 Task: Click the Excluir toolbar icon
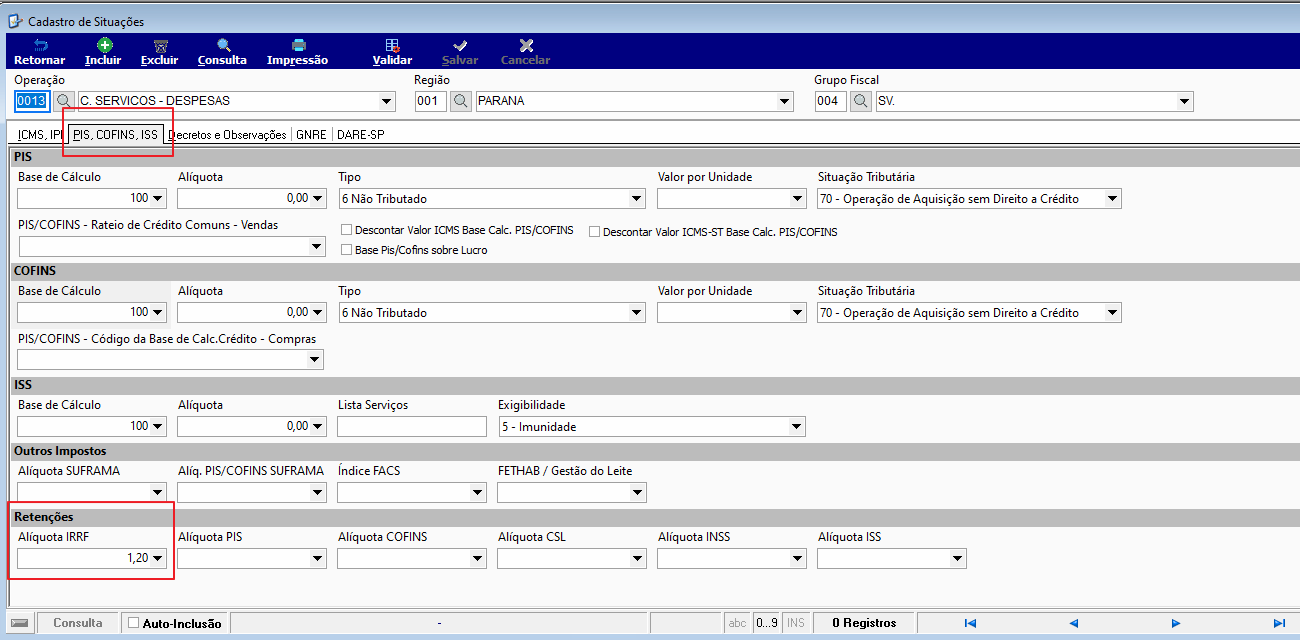point(160,45)
